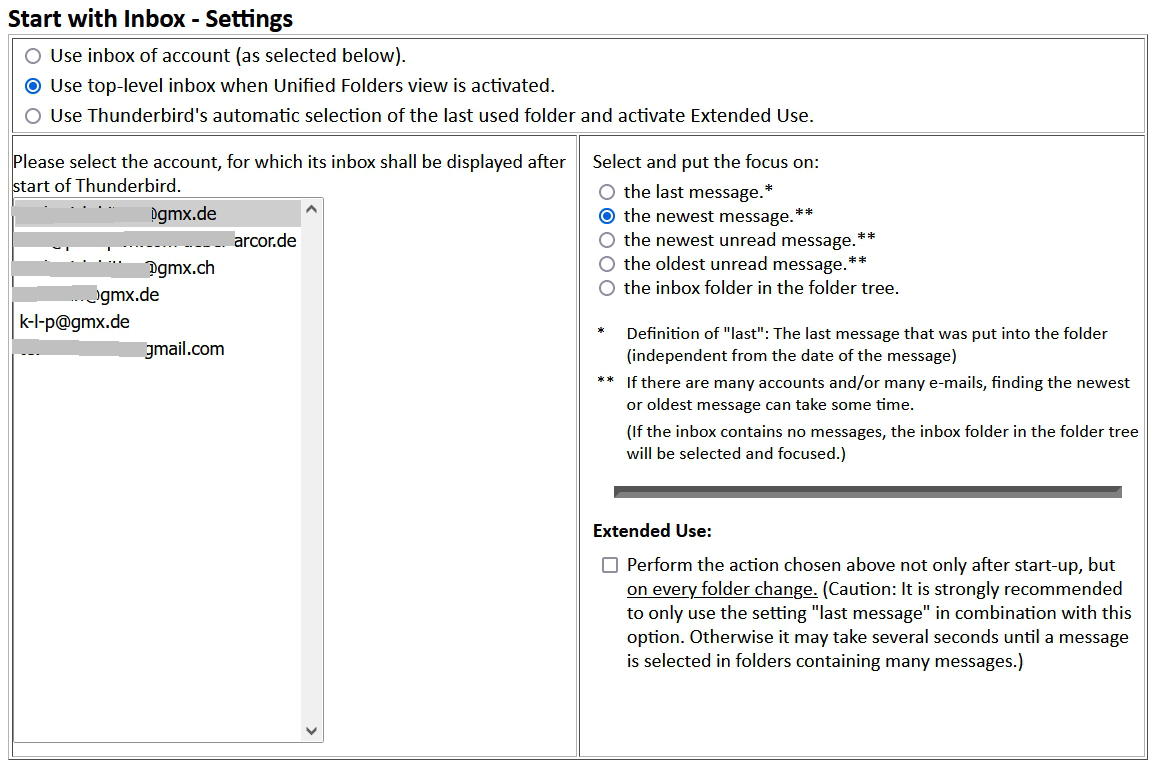Viewport: 1154px width, 768px height.
Task: Click the 'Definition of "last"' footnote text
Action: pos(866,344)
